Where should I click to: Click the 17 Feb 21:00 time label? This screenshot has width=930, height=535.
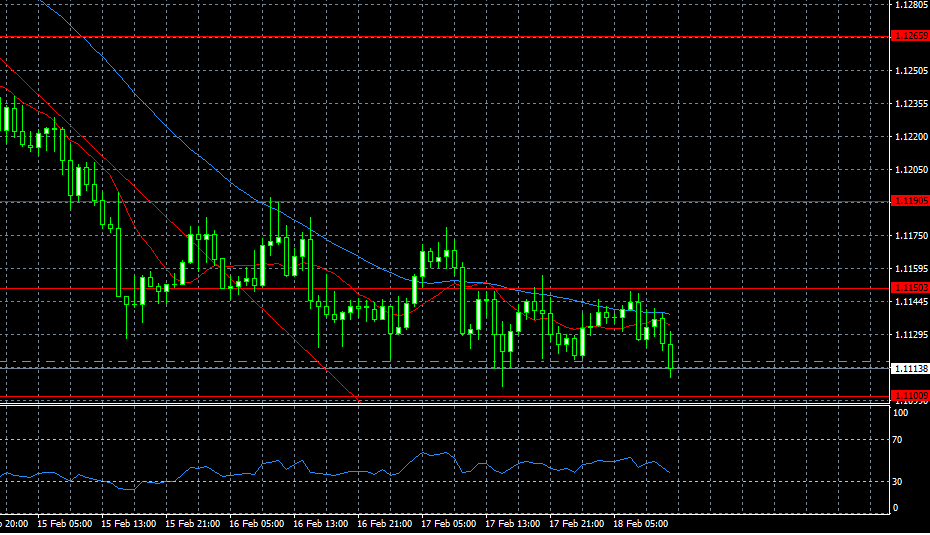point(577,524)
